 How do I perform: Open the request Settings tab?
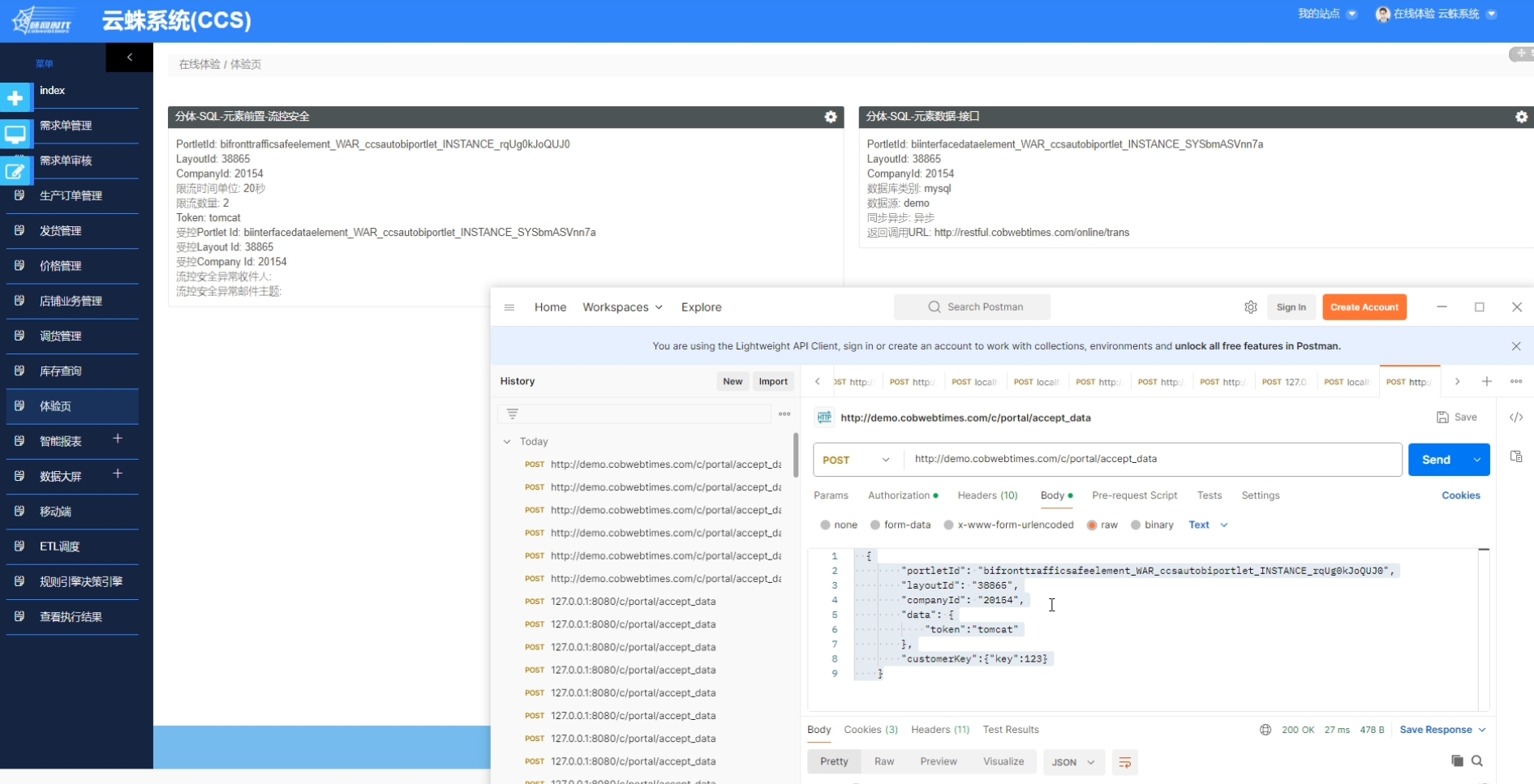tap(1261, 495)
